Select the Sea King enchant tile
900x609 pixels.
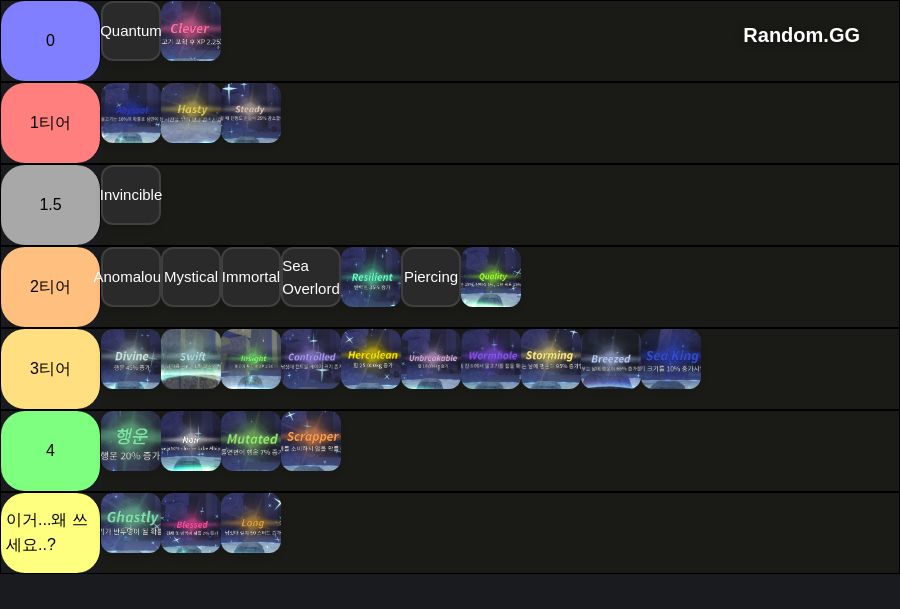(671, 359)
